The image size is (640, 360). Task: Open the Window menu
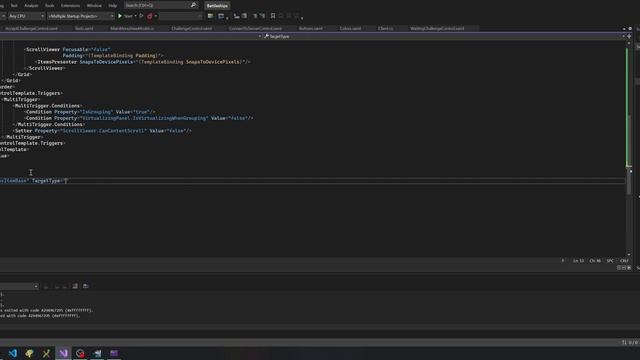pyautogui.click(x=94, y=6)
